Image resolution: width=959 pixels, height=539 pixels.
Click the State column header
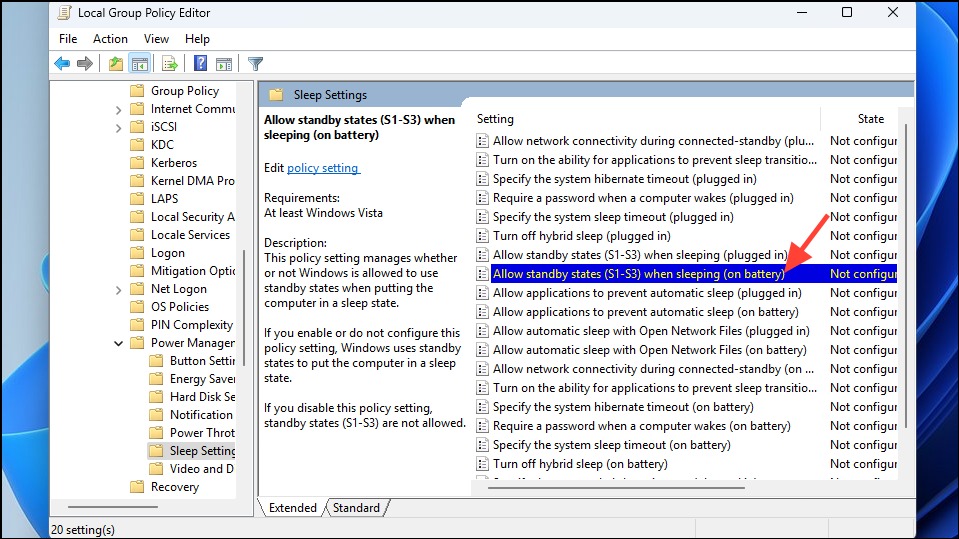(870, 119)
